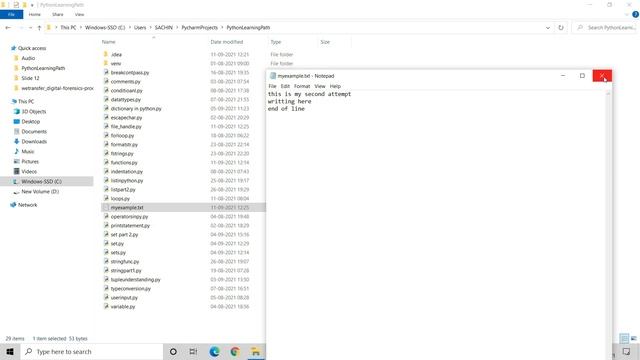Sort files by Date modified column
Image resolution: width=640 pixels, height=360 pixels.
pyautogui.click(x=227, y=42)
